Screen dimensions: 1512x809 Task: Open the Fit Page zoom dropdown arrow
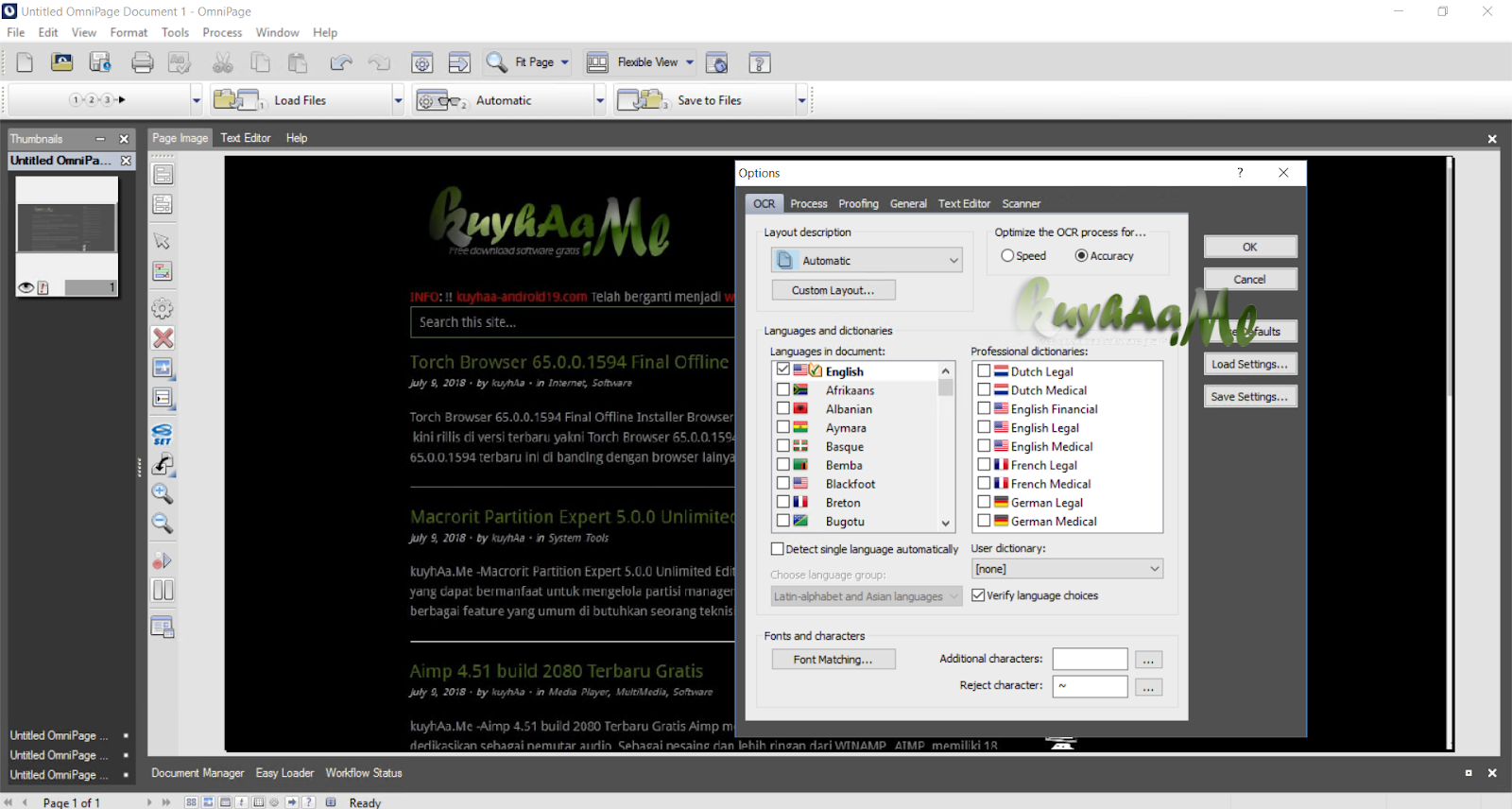pyautogui.click(x=565, y=62)
